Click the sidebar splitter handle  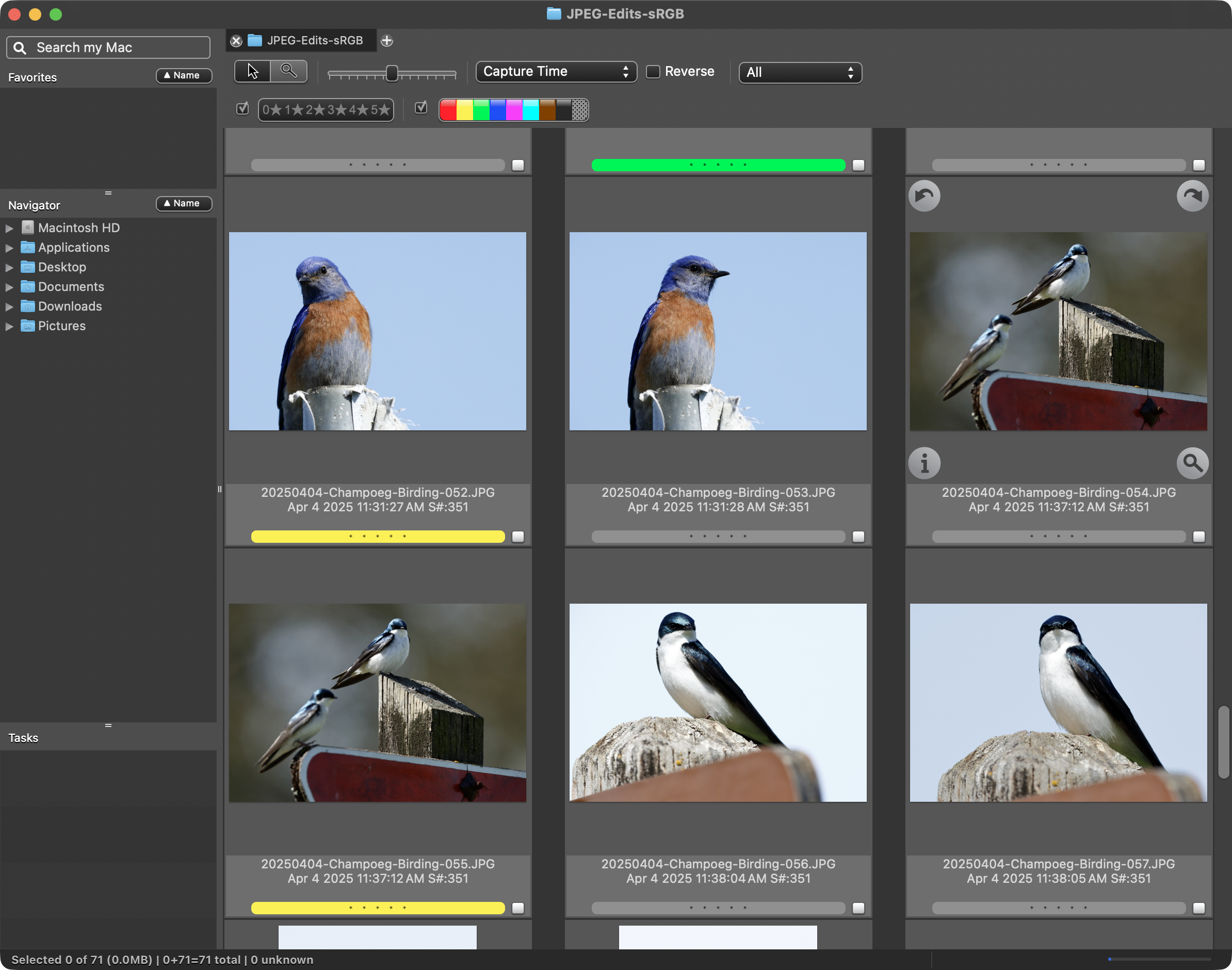pyautogui.click(x=220, y=489)
